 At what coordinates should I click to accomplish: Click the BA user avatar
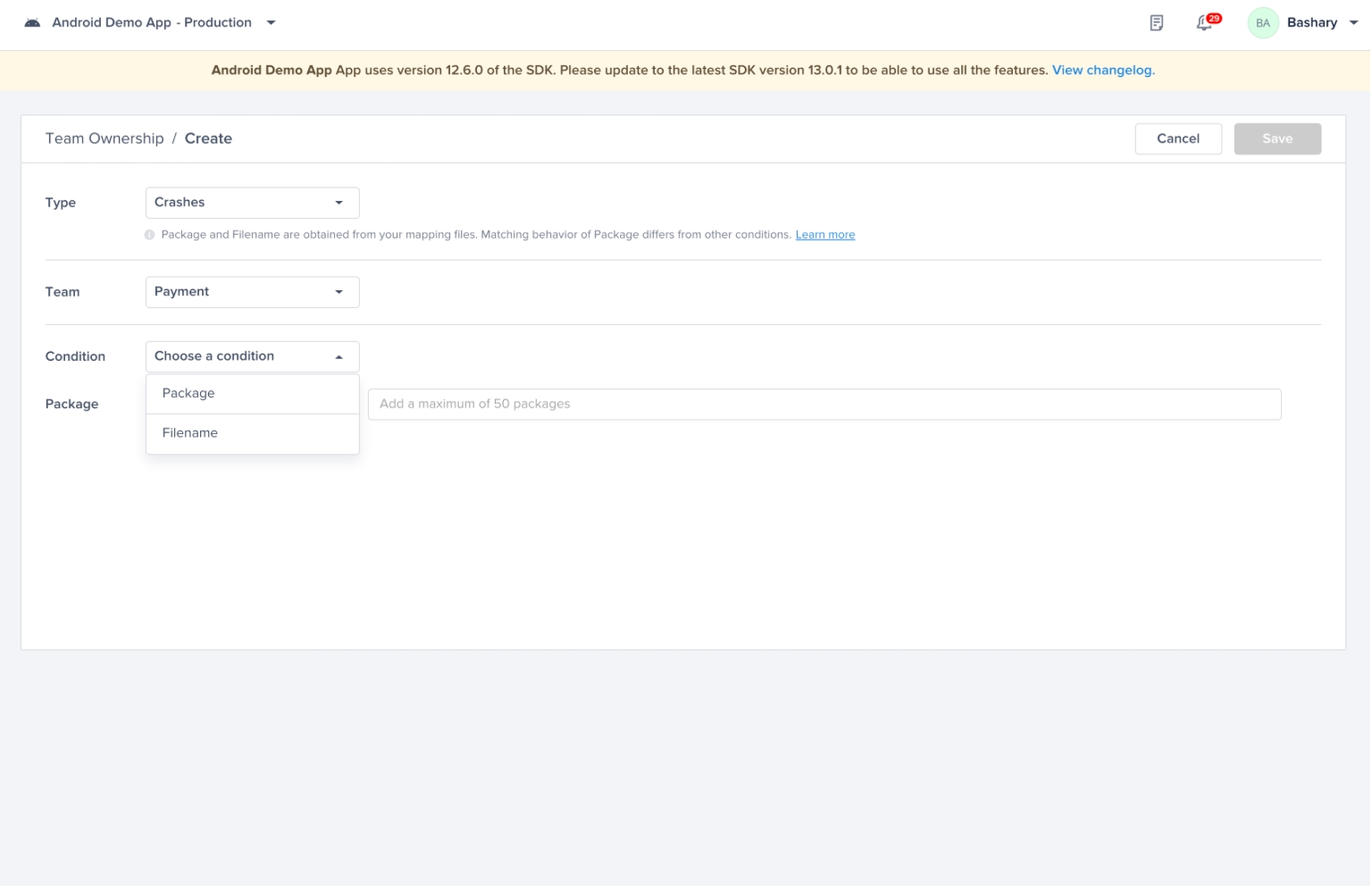click(1262, 23)
